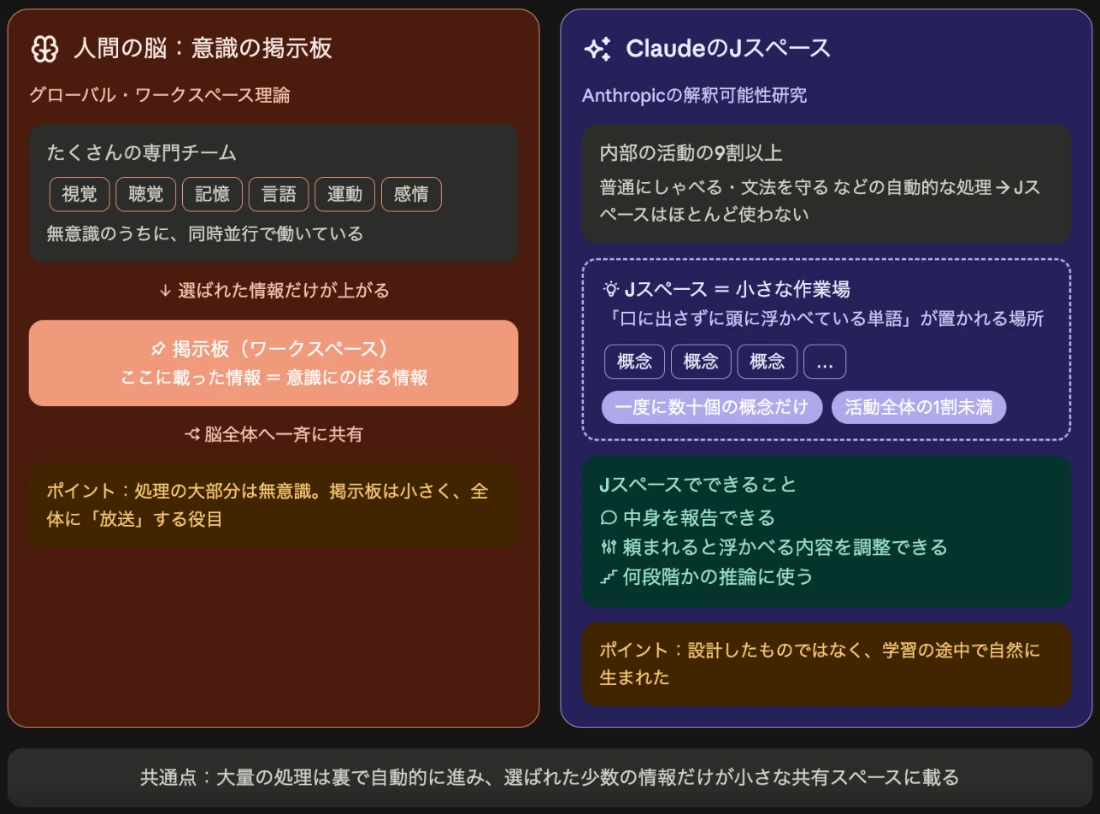The width and height of the screenshot is (1100, 814).
Task: Click the text たくさんの専門チーム
Action: pos(141,152)
